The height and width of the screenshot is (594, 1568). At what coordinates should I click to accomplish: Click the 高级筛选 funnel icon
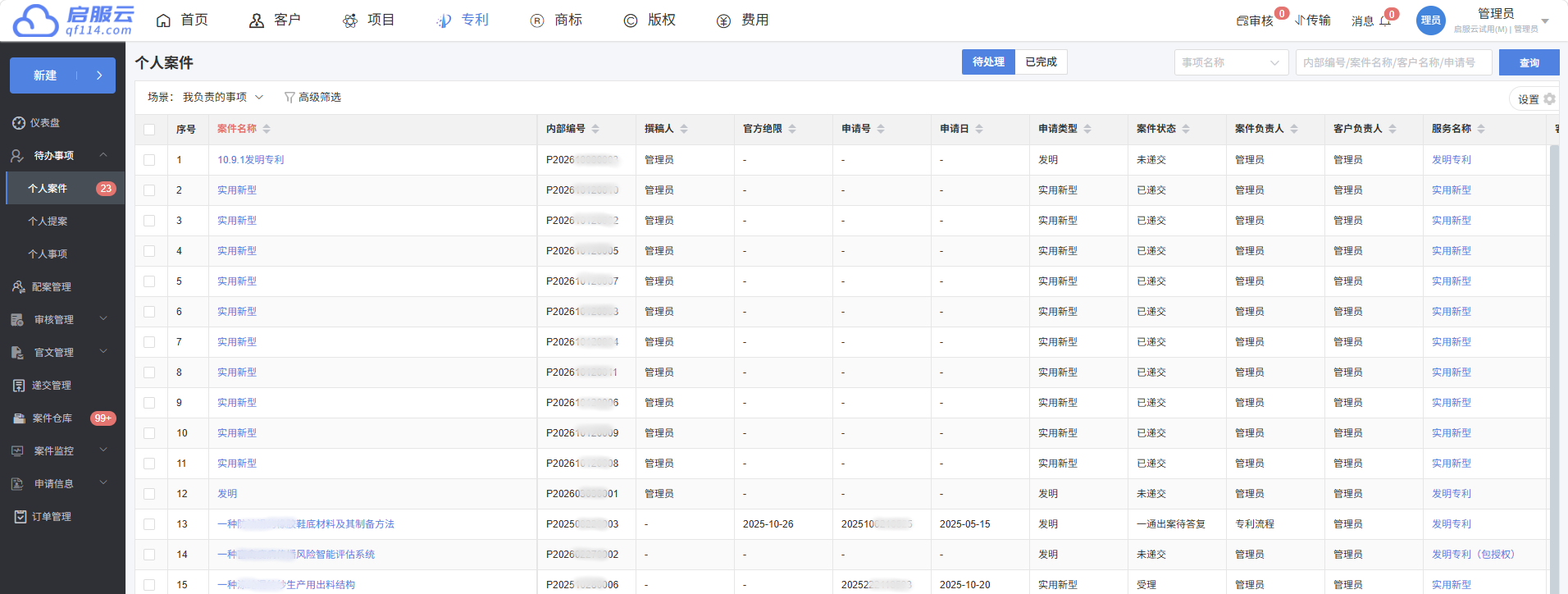(289, 98)
